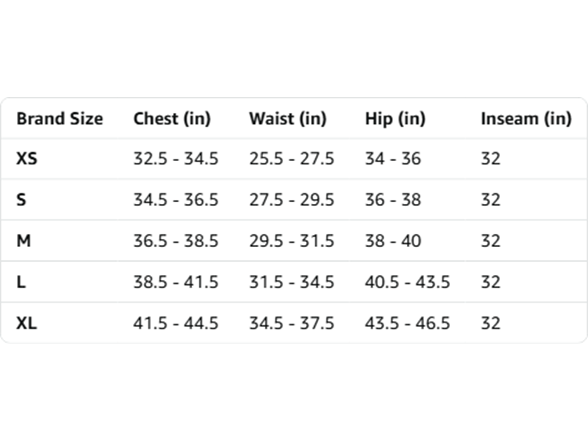
Task: Click hip value 40.5 - 43.5
Action: [407, 282]
